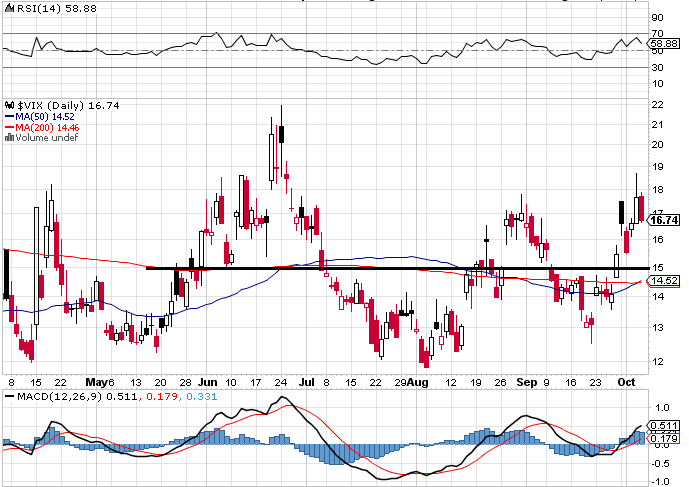This screenshot has height=487, width=689.
Task: Click the RSI(14) 58.88 indicator label
Action: tap(47, 6)
